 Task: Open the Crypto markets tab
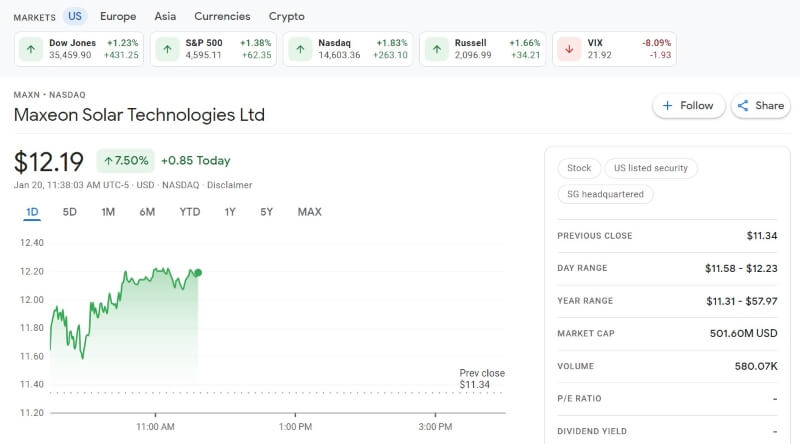coord(287,16)
